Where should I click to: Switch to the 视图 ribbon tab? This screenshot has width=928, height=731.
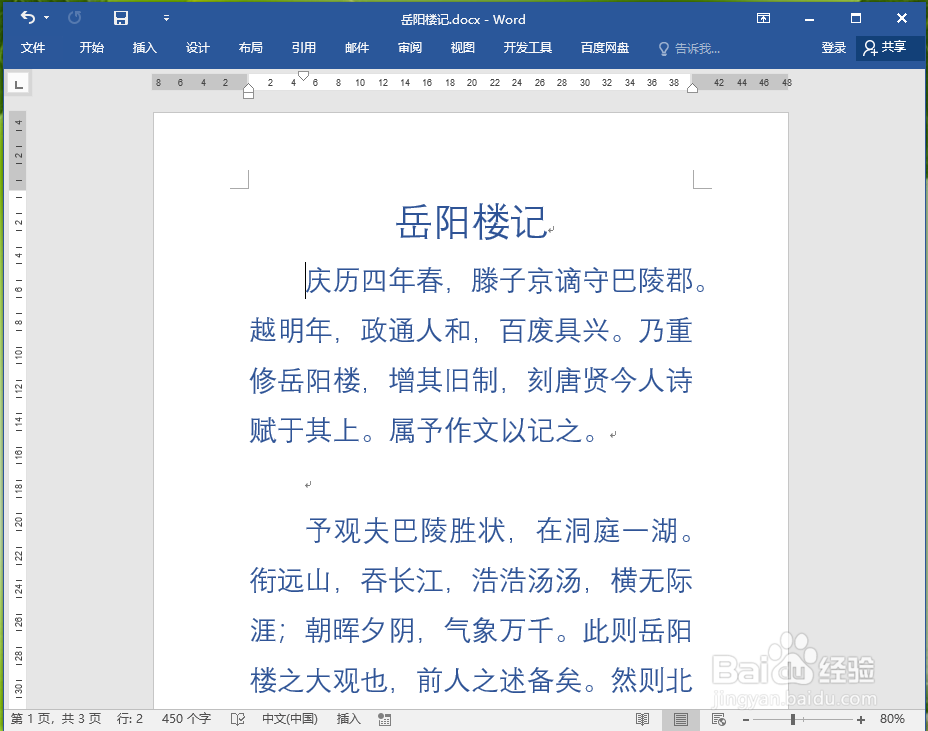pyautogui.click(x=462, y=47)
